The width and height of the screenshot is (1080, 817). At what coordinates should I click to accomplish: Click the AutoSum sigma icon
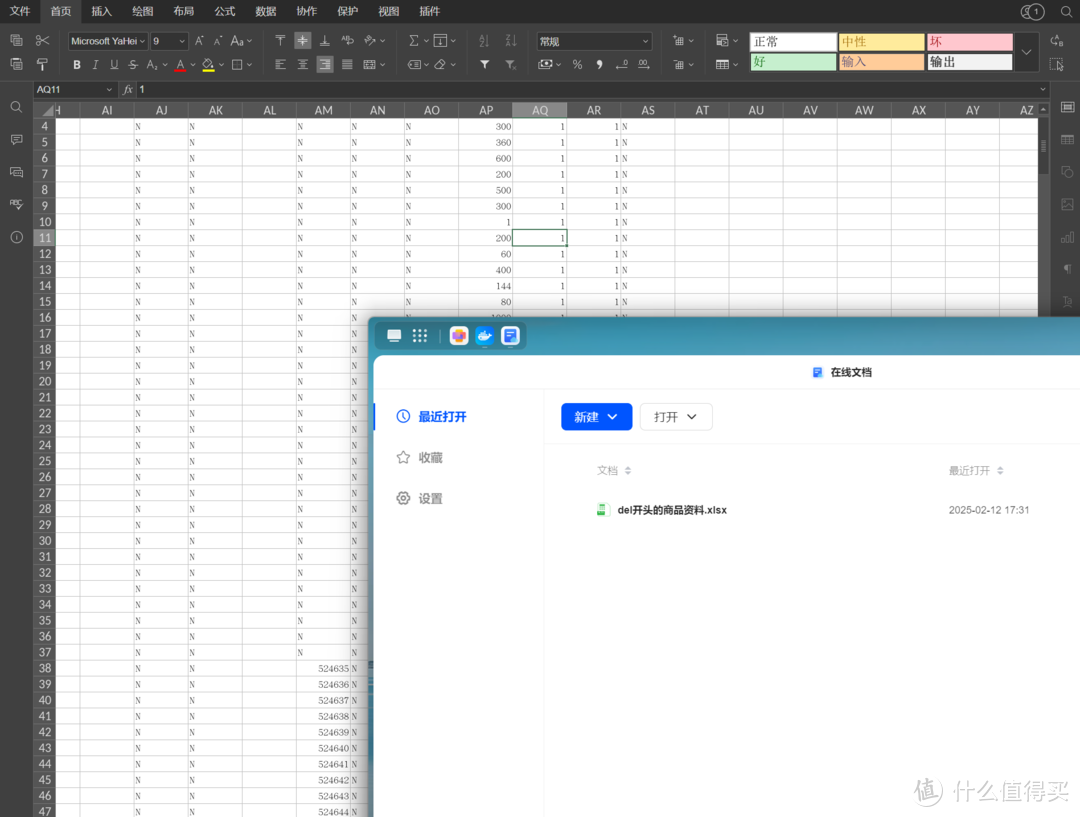click(414, 41)
